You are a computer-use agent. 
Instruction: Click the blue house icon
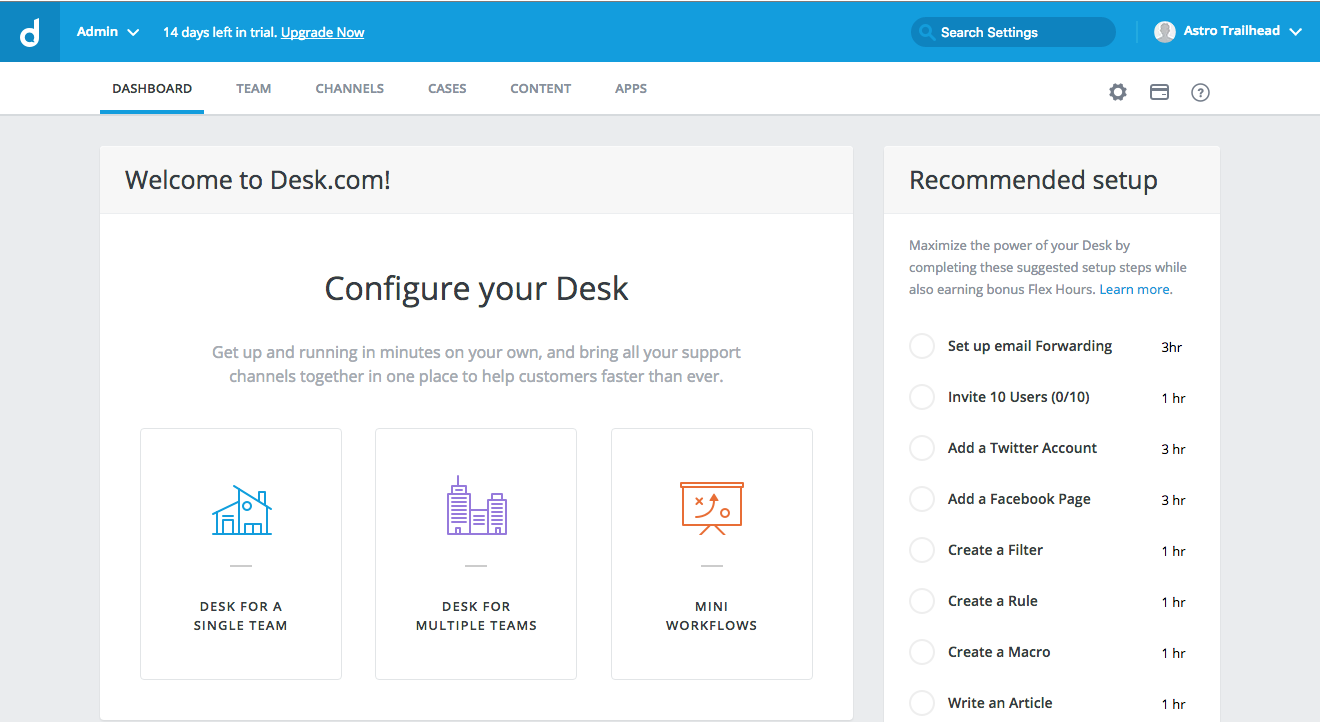click(x=241, y=510)
